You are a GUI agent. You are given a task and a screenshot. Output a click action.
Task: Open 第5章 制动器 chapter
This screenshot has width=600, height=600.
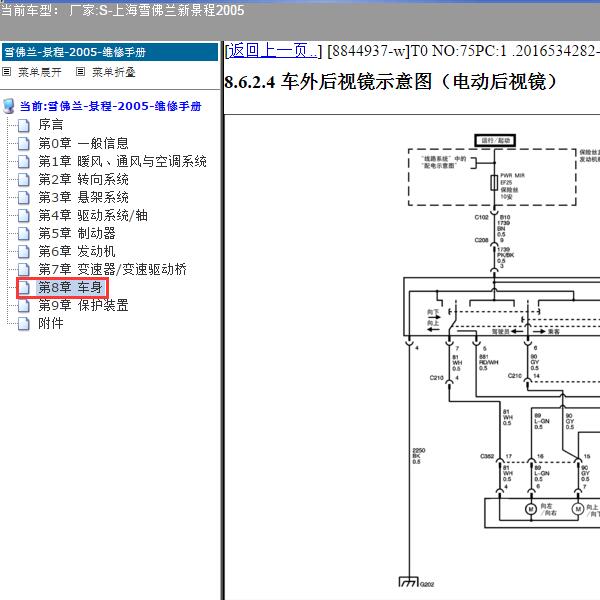coord(77,233)
